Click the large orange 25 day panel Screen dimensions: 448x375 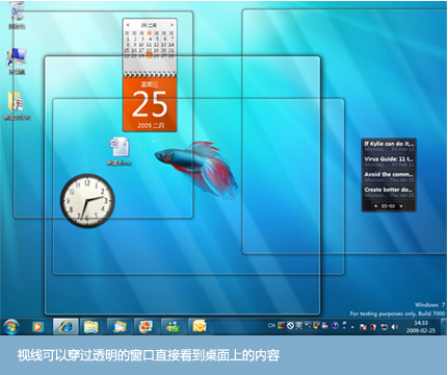click(x=150, y=104)
